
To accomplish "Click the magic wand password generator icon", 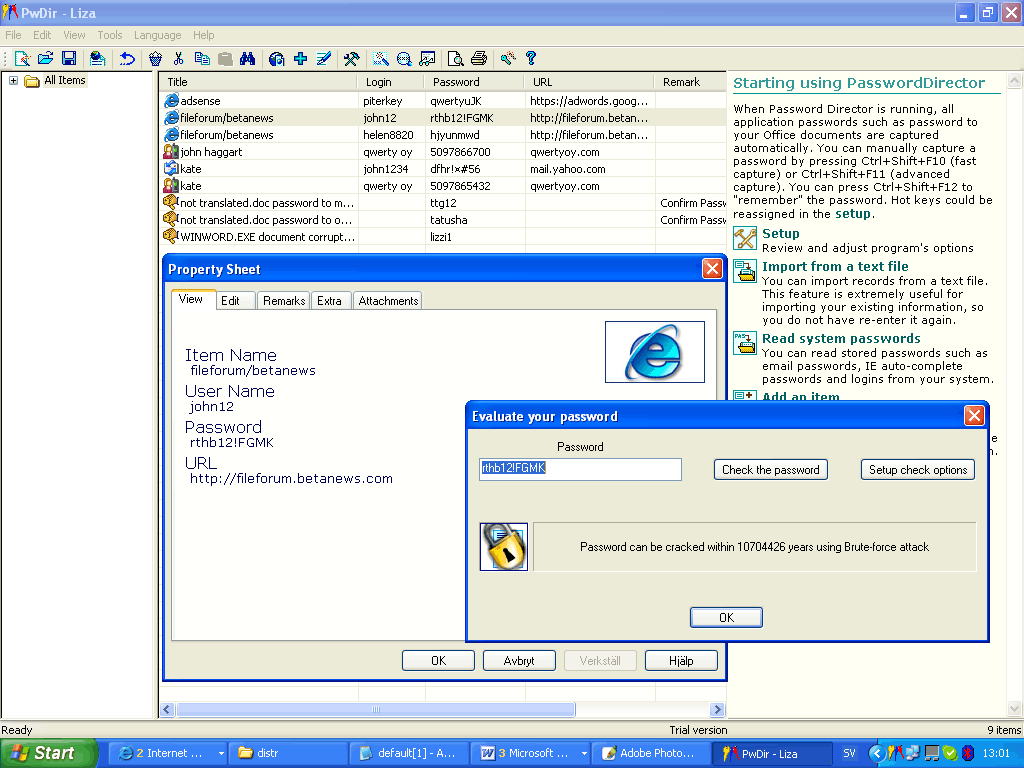I will click(381, 59).
